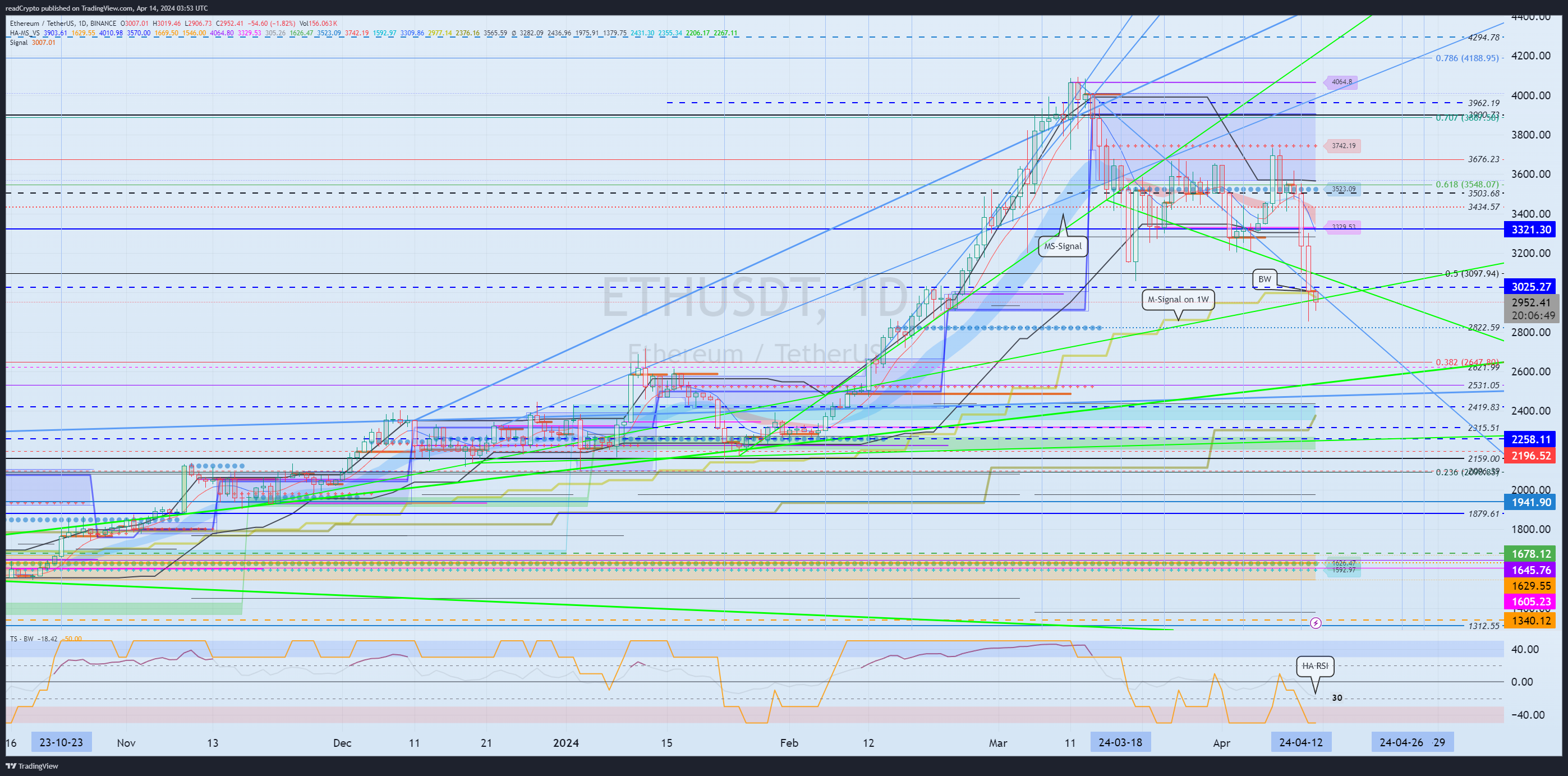The image size is (1568, 776).
Task: Click the 3434.57 horizontal line label
Action: click(x=1483, y=207)
